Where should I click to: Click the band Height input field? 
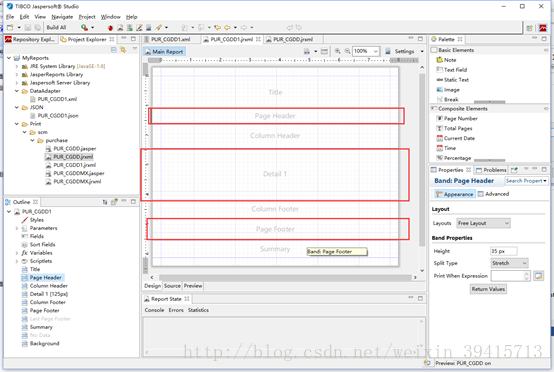point(504,251)
